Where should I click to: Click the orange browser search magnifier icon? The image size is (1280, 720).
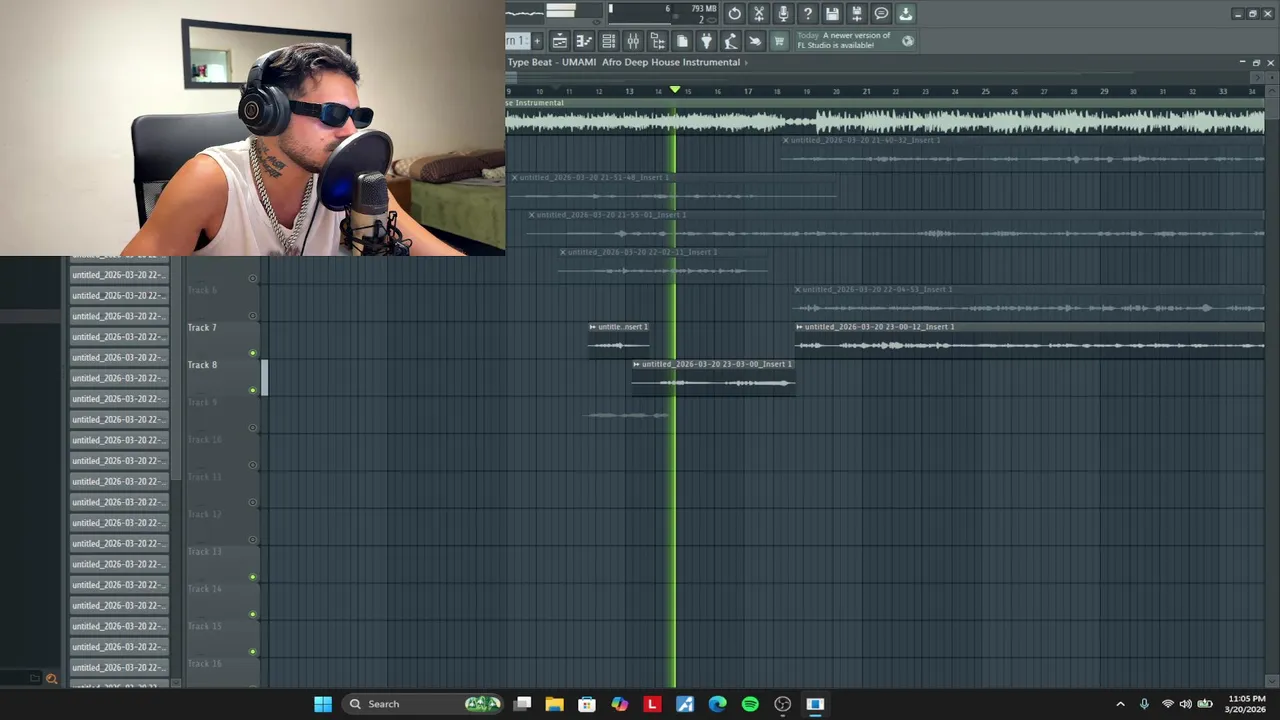coord(51,679)
